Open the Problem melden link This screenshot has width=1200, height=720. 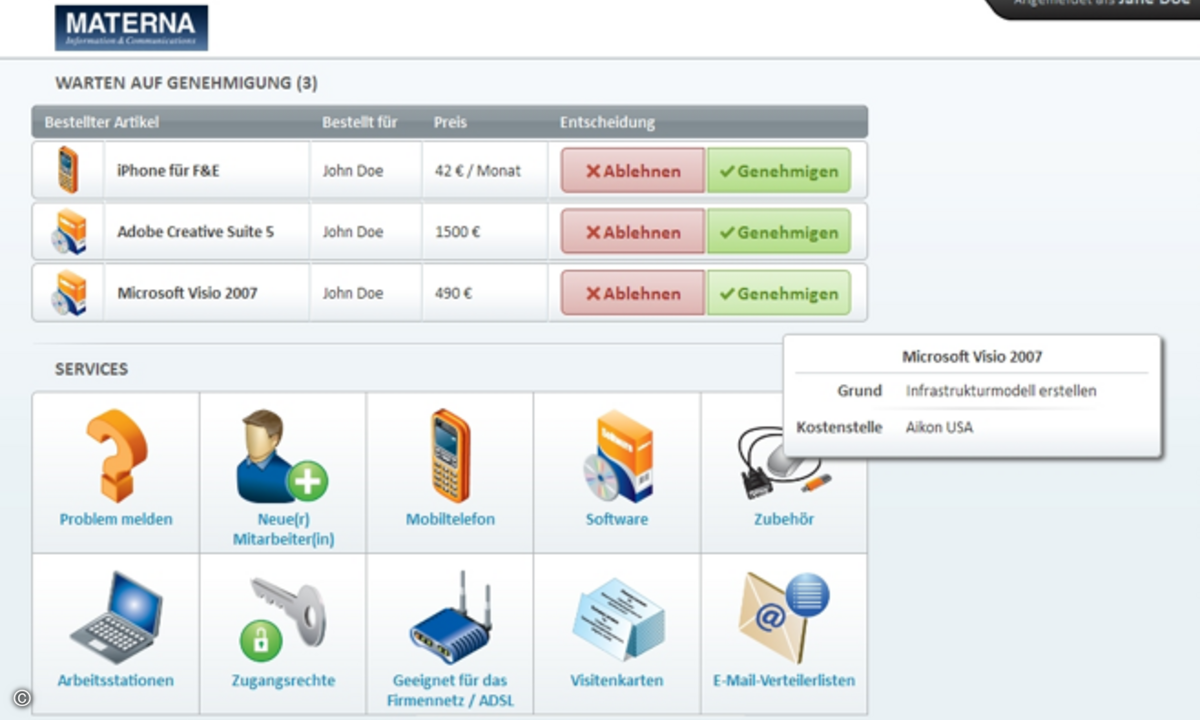pyautogui.click(x=116, y=519)
